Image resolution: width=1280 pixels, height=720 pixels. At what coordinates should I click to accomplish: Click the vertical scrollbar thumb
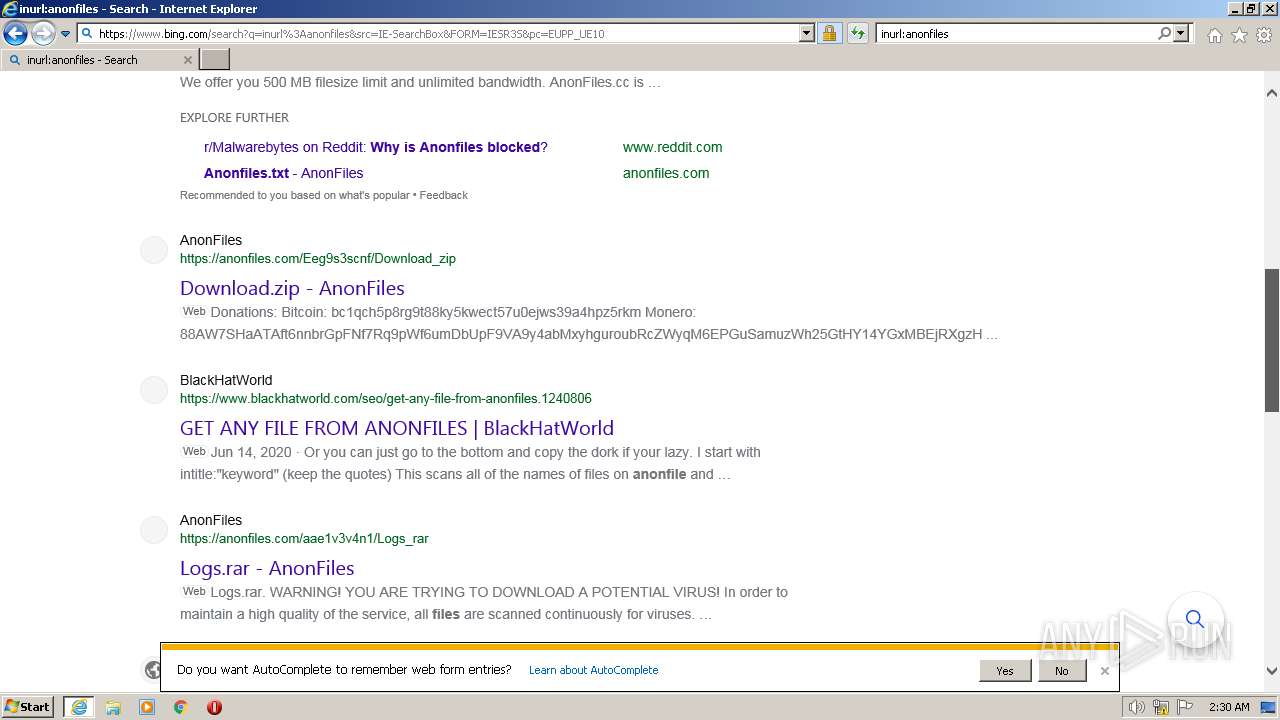[x=1272, y=340]
